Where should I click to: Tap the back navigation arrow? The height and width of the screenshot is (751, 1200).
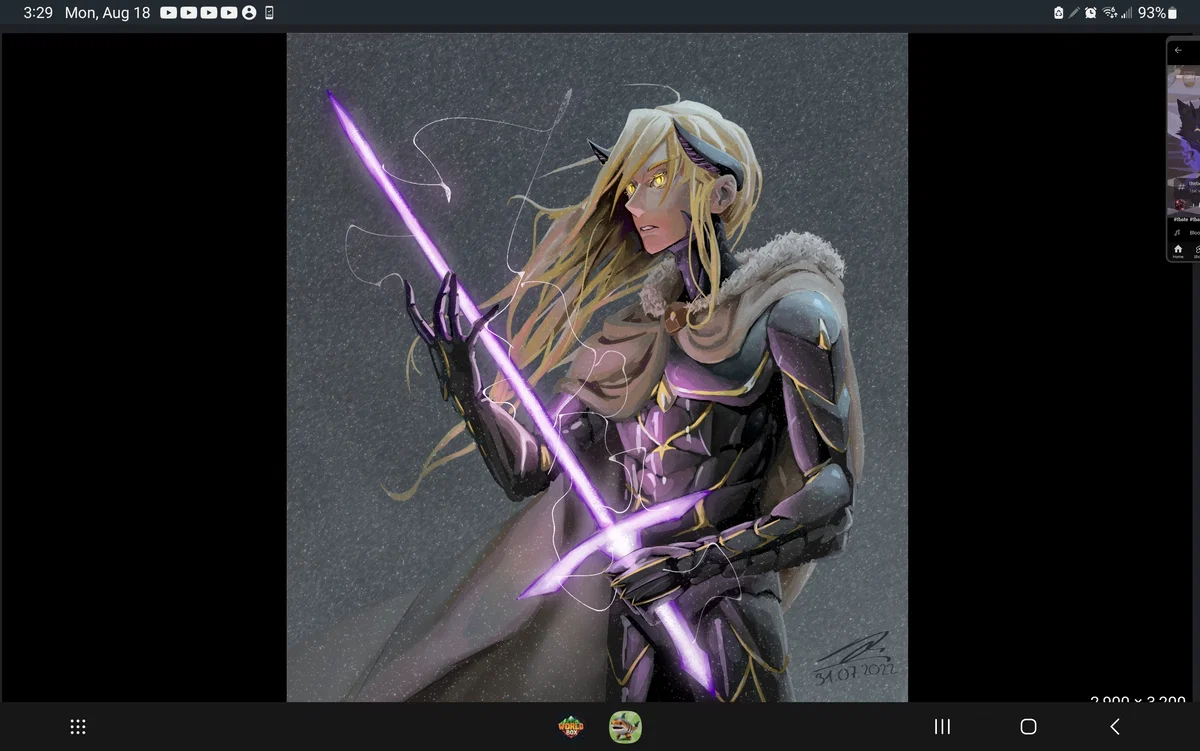coord(1114,727)
